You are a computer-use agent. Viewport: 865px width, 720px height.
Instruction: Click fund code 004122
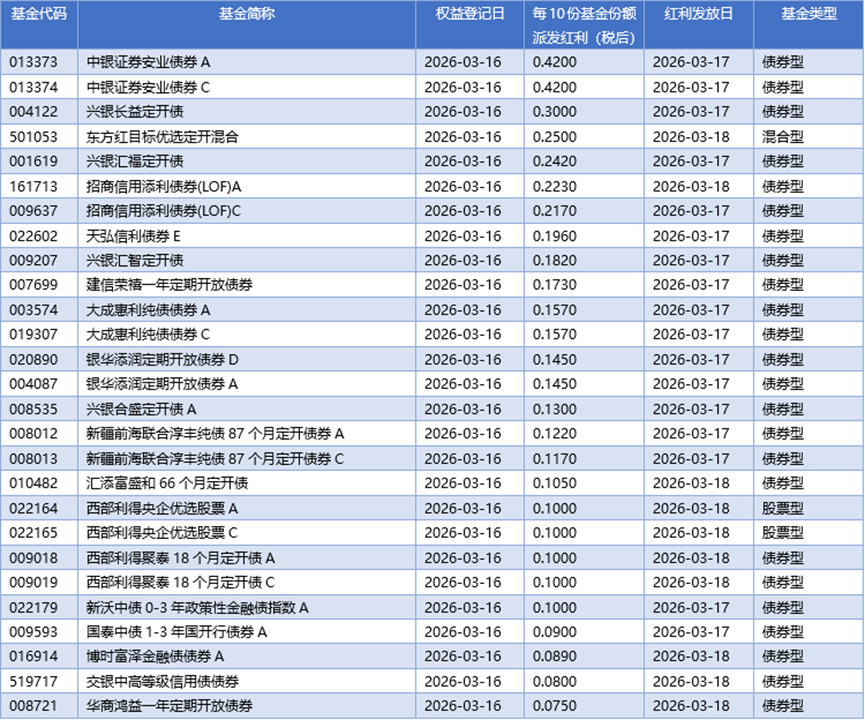33,111
